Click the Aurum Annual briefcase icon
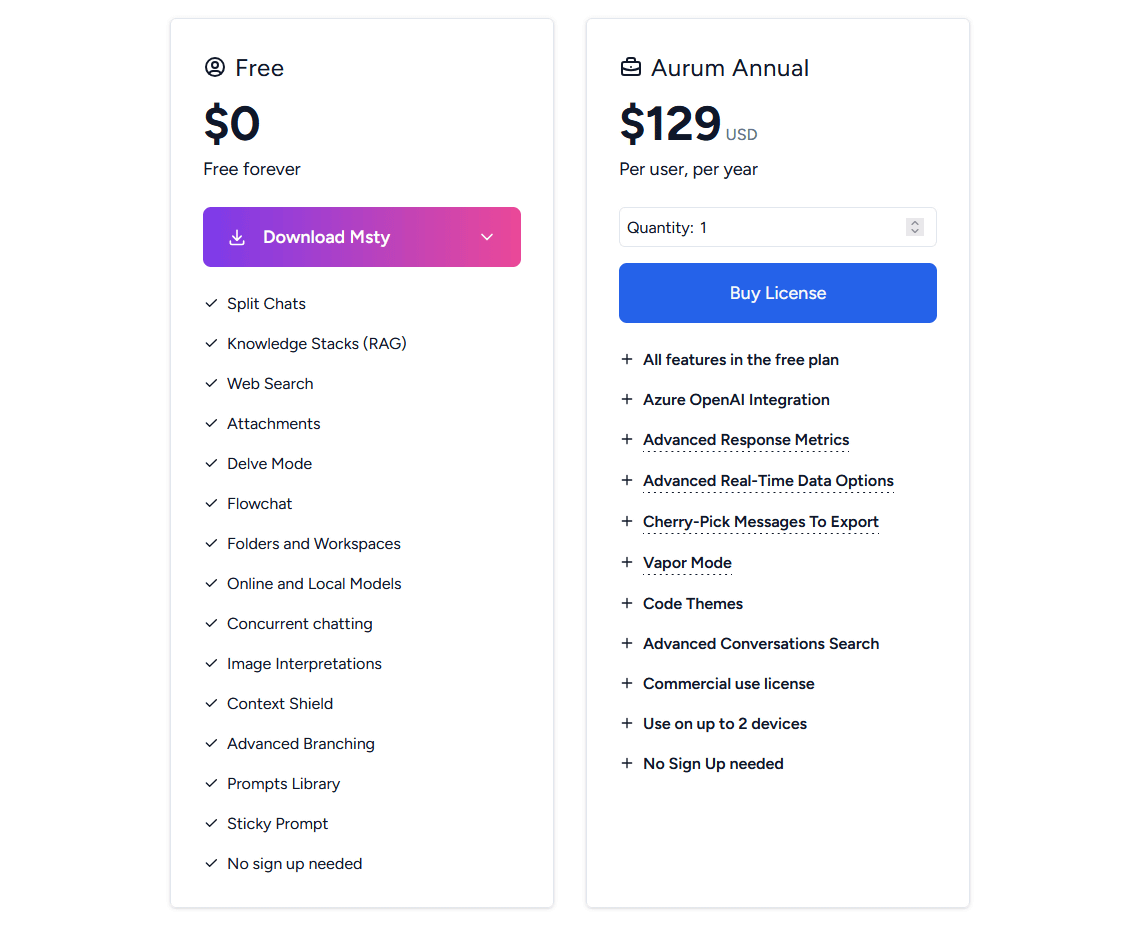 pos(631,67)
